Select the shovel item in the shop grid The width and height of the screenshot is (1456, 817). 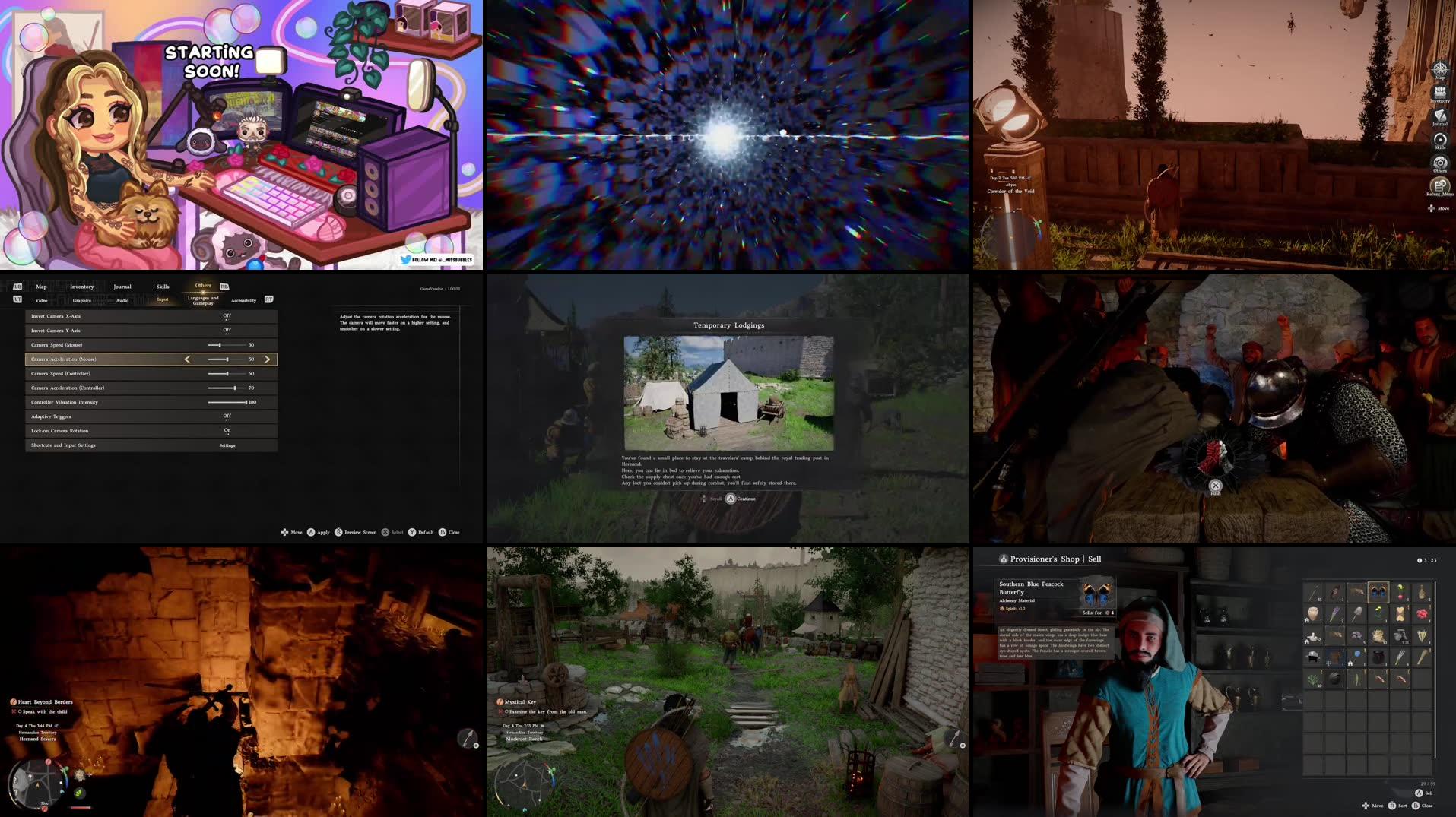1357,614
